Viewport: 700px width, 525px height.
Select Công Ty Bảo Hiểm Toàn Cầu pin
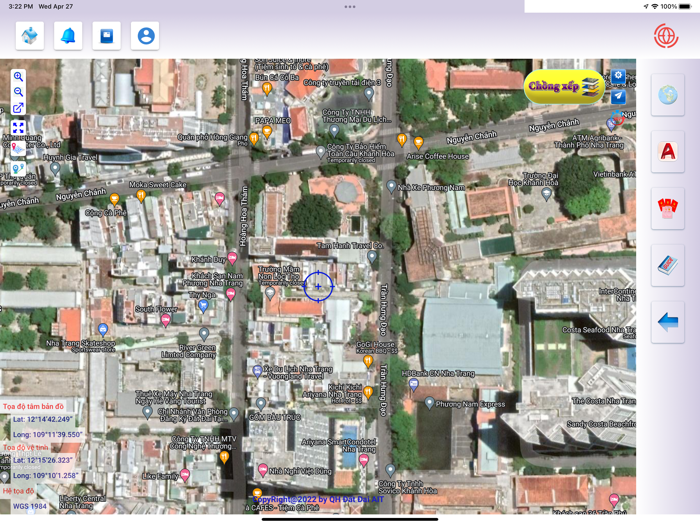coord(320,151)
